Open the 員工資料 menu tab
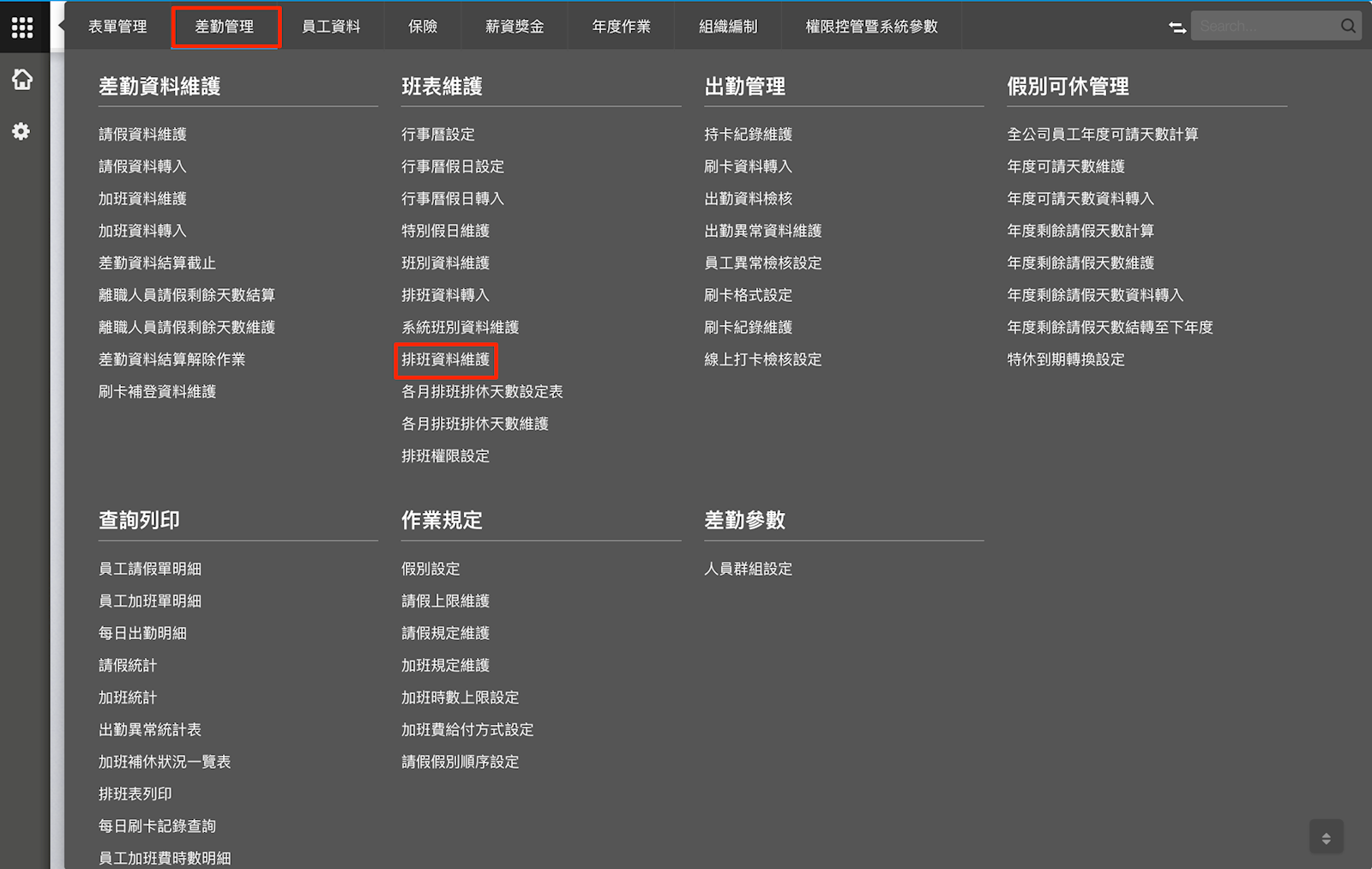Screen dimensions: 1372x869 coord(331,27)
